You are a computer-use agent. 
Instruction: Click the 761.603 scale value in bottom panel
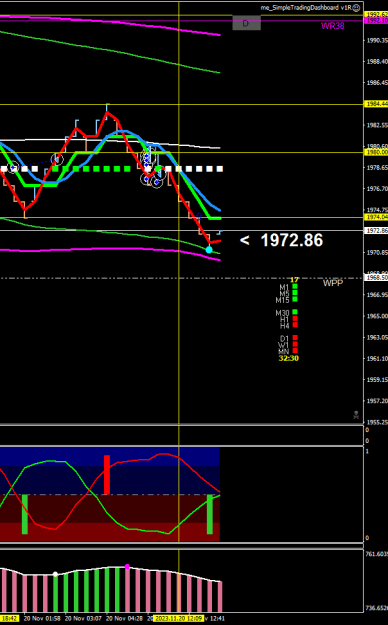376,554
